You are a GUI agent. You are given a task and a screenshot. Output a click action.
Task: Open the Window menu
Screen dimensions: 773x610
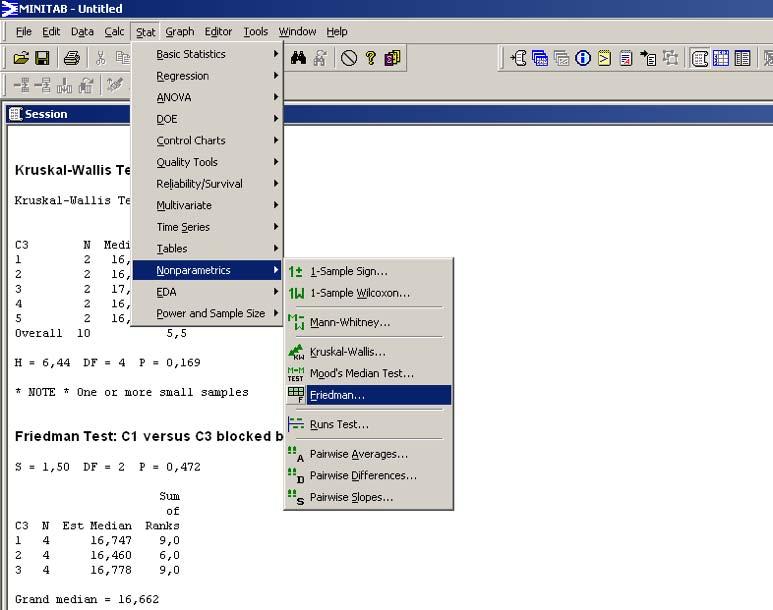coord(297,32)
